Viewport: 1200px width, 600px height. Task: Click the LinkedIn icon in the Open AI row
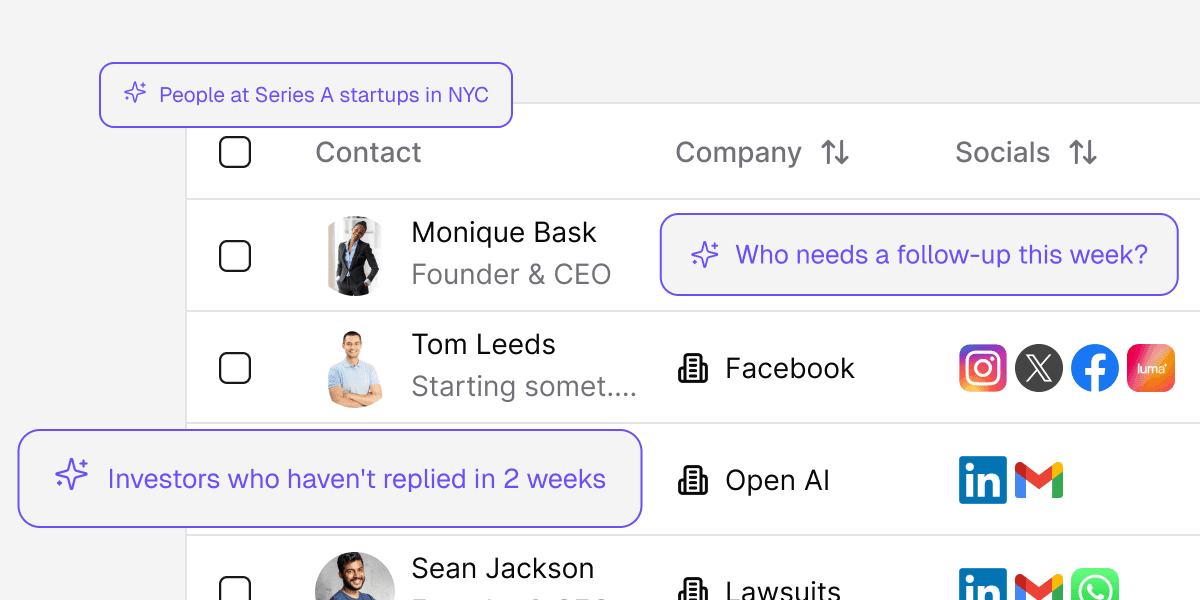(x=983, y=480)
